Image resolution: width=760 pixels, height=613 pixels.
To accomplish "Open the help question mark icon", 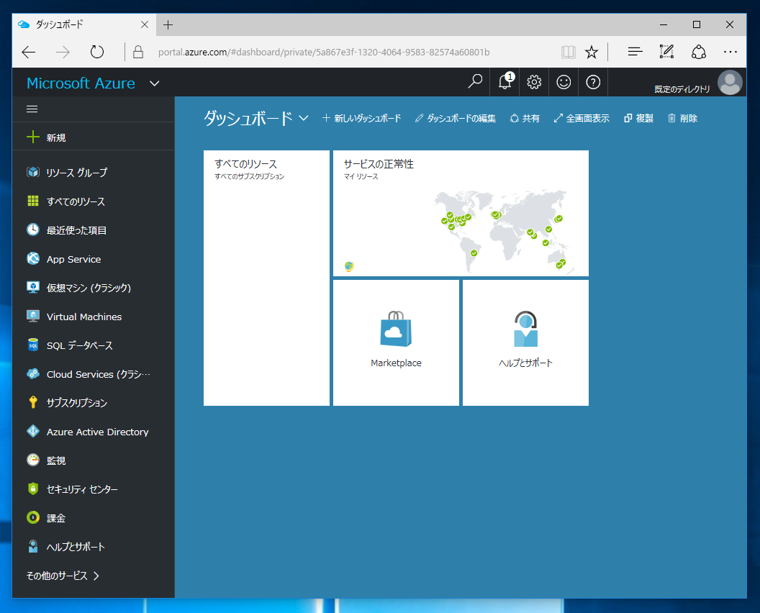I will (593, 82).
